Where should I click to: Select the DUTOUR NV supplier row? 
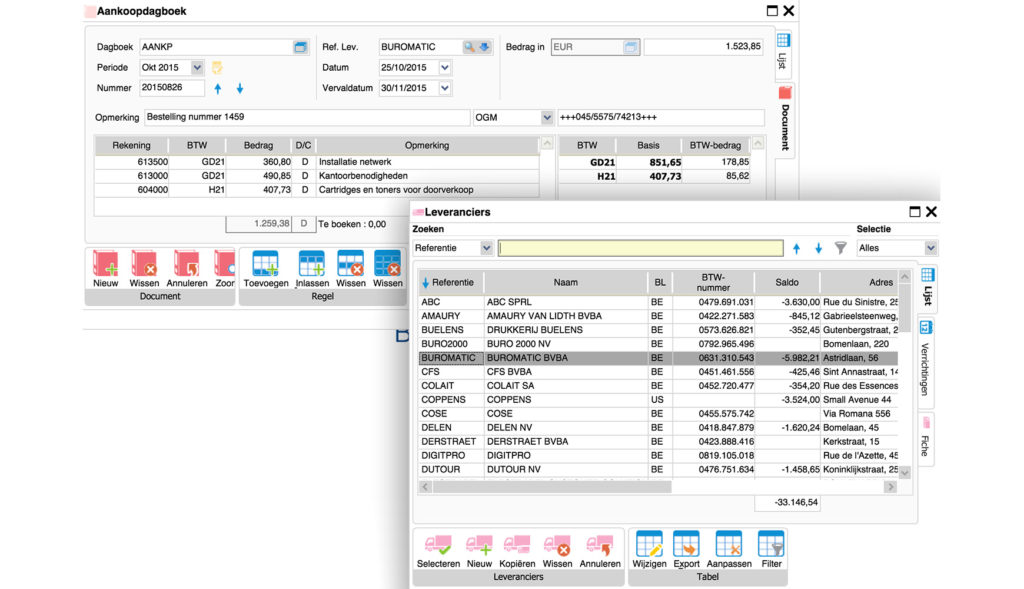tap(658, 470)
